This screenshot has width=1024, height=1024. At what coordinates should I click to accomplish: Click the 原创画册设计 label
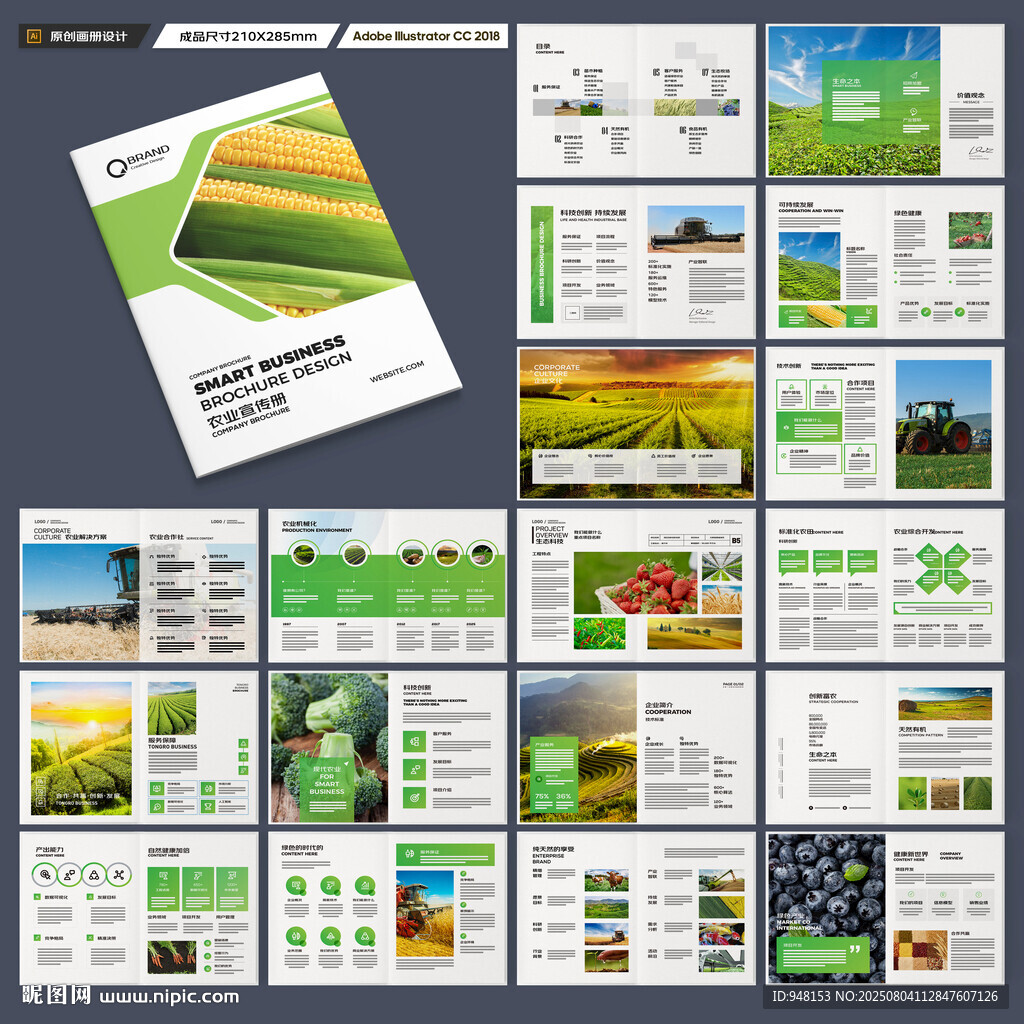[x=88, y=37]
